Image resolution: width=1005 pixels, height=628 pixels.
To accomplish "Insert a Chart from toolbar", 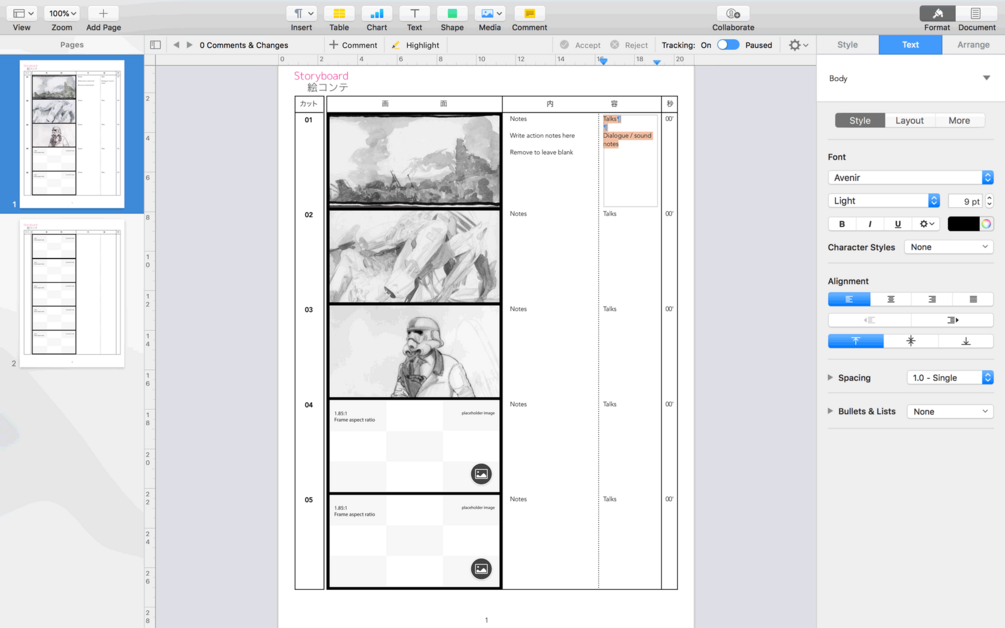I will pyautogui.click(x=377, y=13).
